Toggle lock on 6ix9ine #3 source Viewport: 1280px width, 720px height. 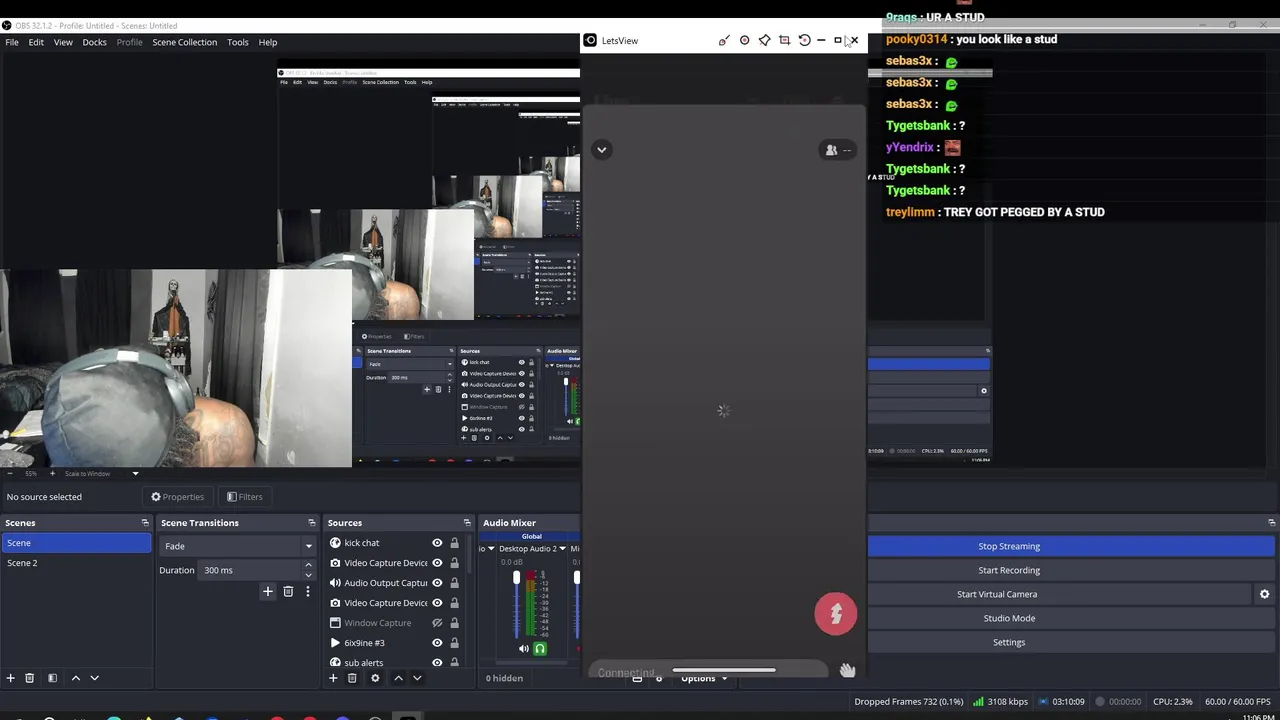(454, 643)
